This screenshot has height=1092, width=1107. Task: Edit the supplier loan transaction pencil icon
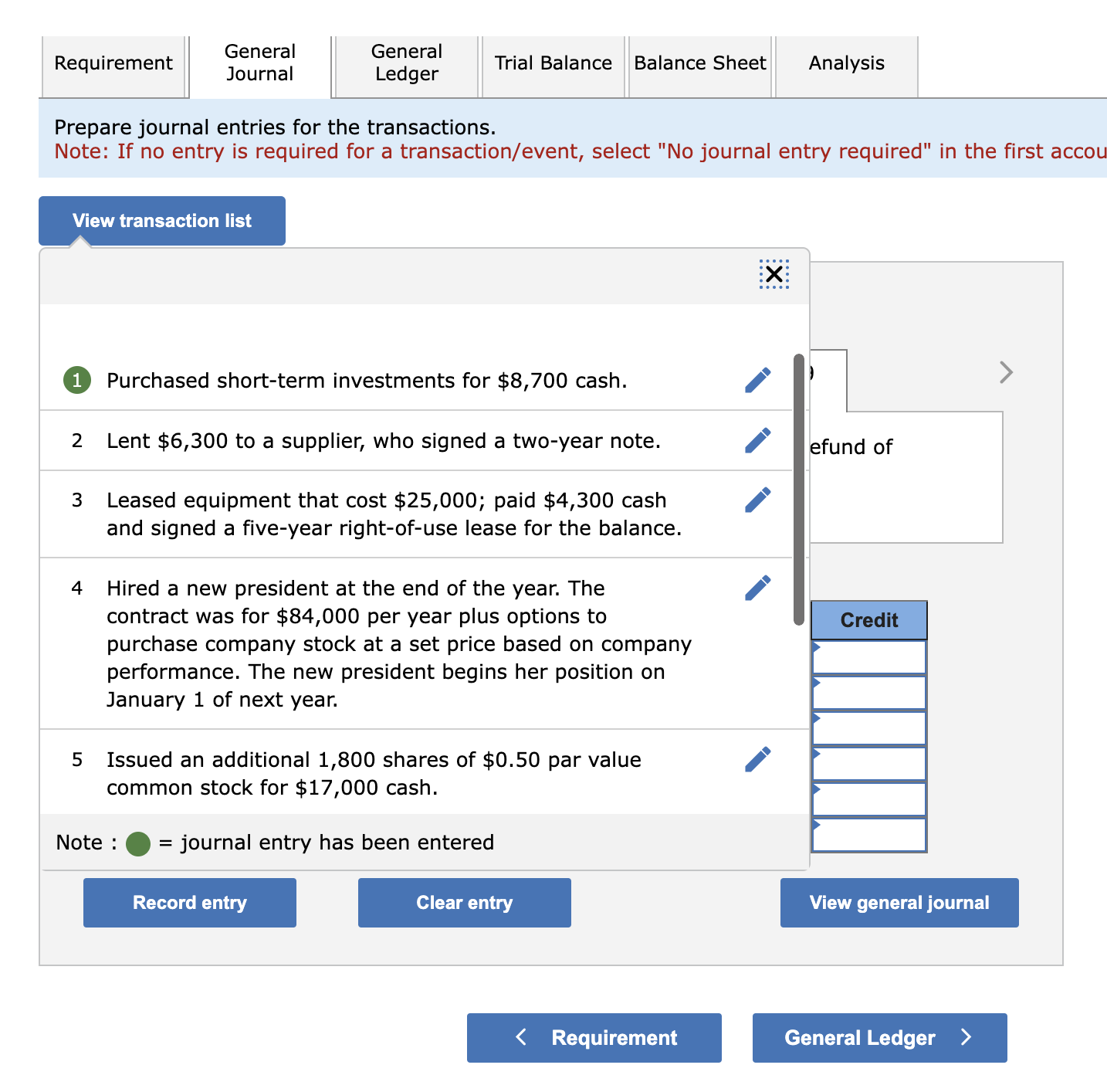[x=757, y=439]
